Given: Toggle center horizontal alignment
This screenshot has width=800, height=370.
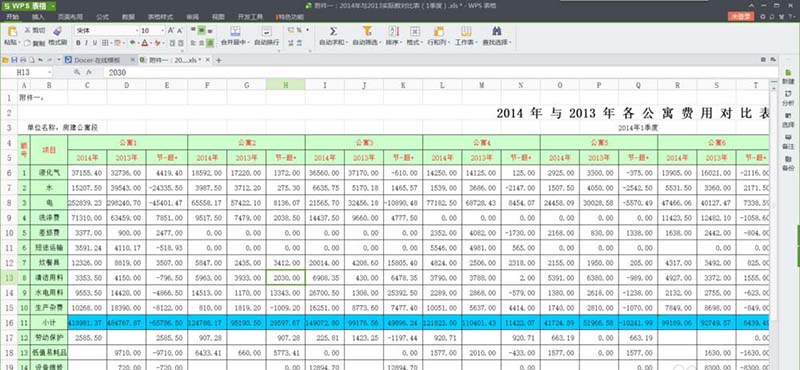Looking at the screenshot, I should [202, 43].
